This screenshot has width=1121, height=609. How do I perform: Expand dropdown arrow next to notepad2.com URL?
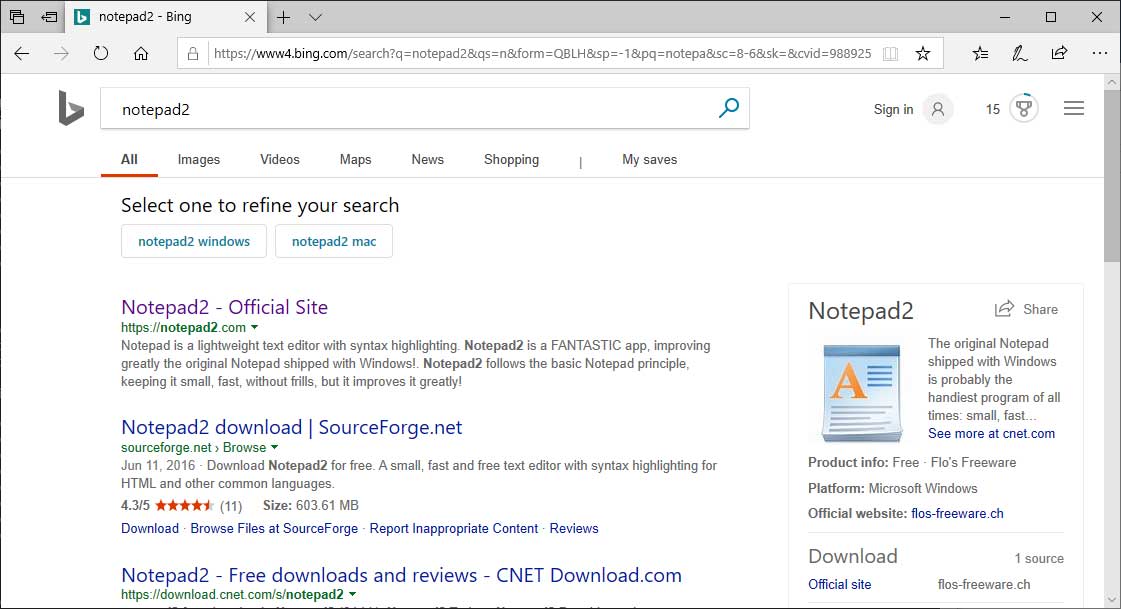point(255,327)
